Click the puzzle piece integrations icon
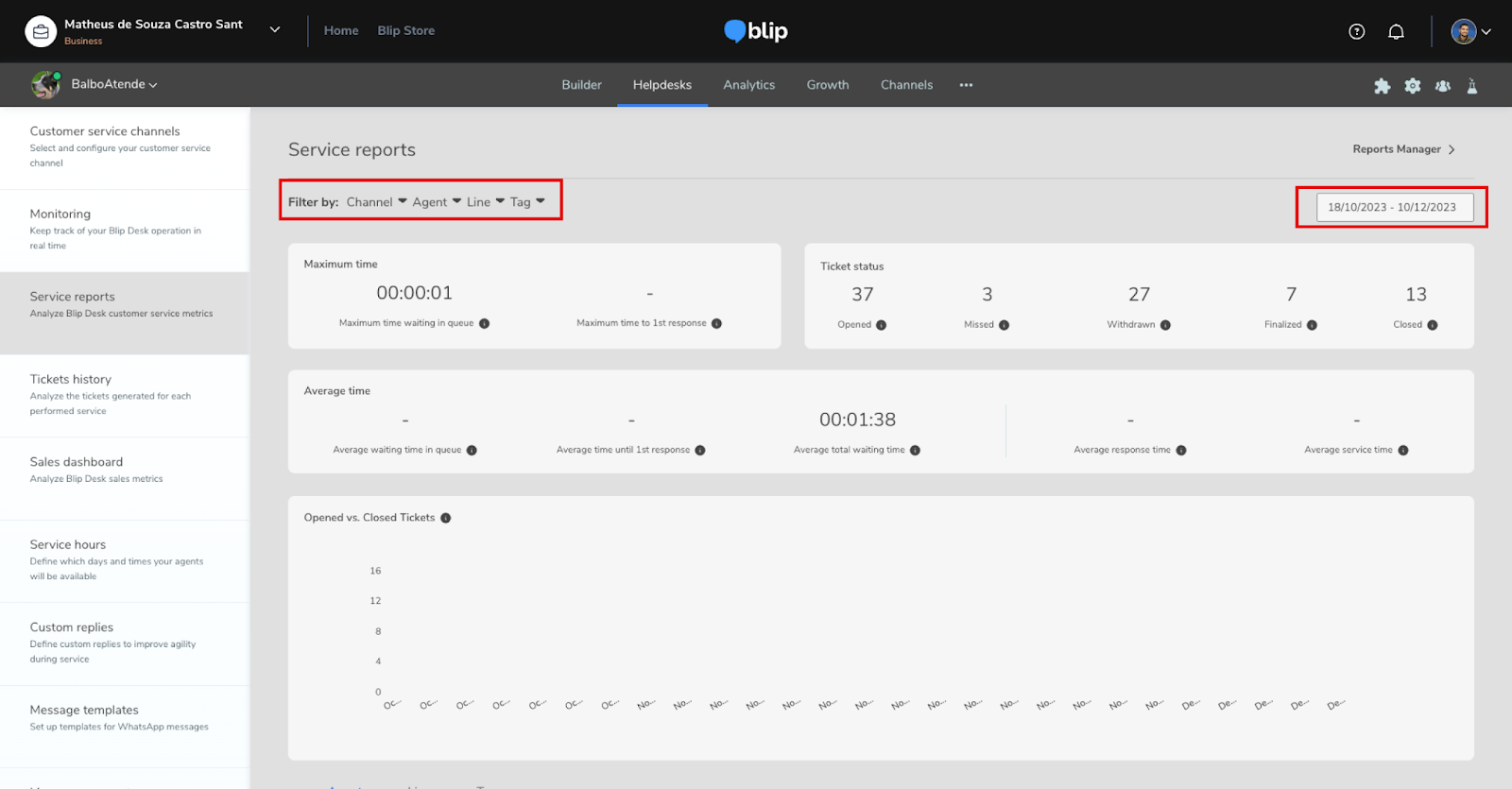 coord(1382,86)
